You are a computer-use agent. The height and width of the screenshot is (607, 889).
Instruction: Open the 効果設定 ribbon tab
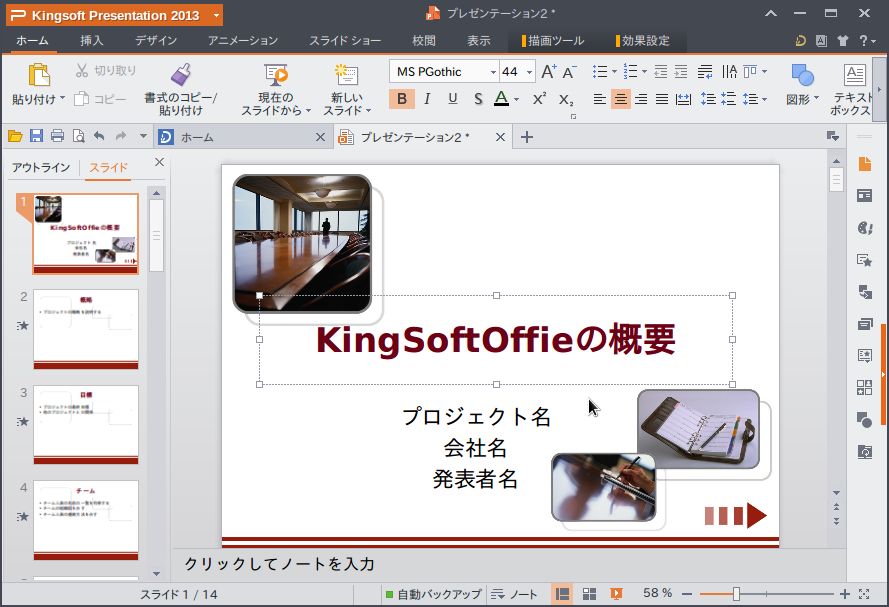click(x=645, y=41)
